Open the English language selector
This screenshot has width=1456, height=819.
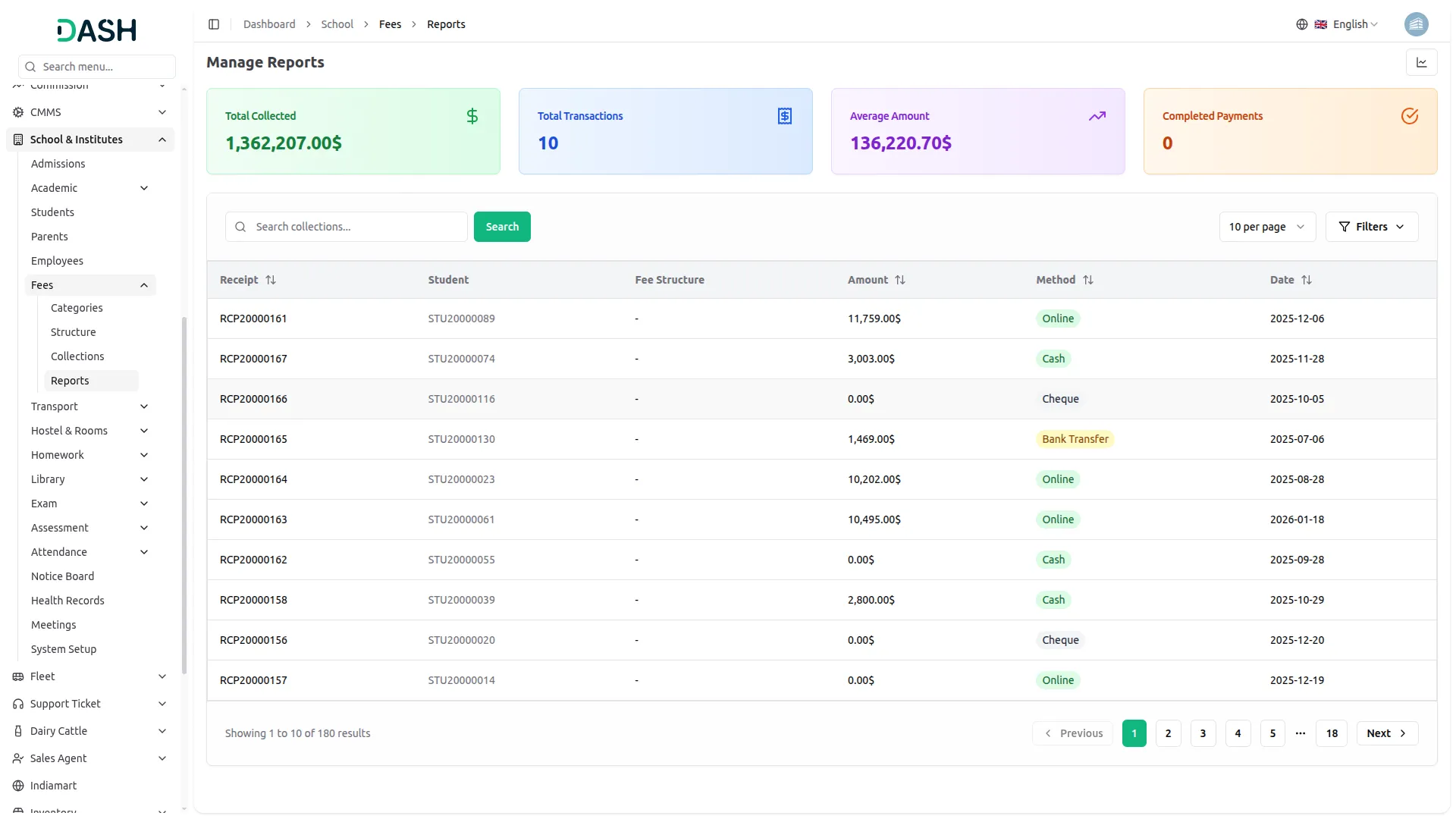click(1354, 24)
